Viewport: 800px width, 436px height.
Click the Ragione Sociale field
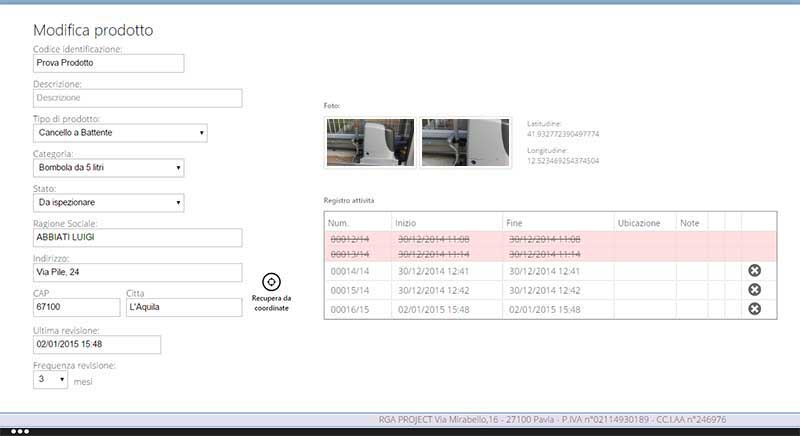point(138,238)
